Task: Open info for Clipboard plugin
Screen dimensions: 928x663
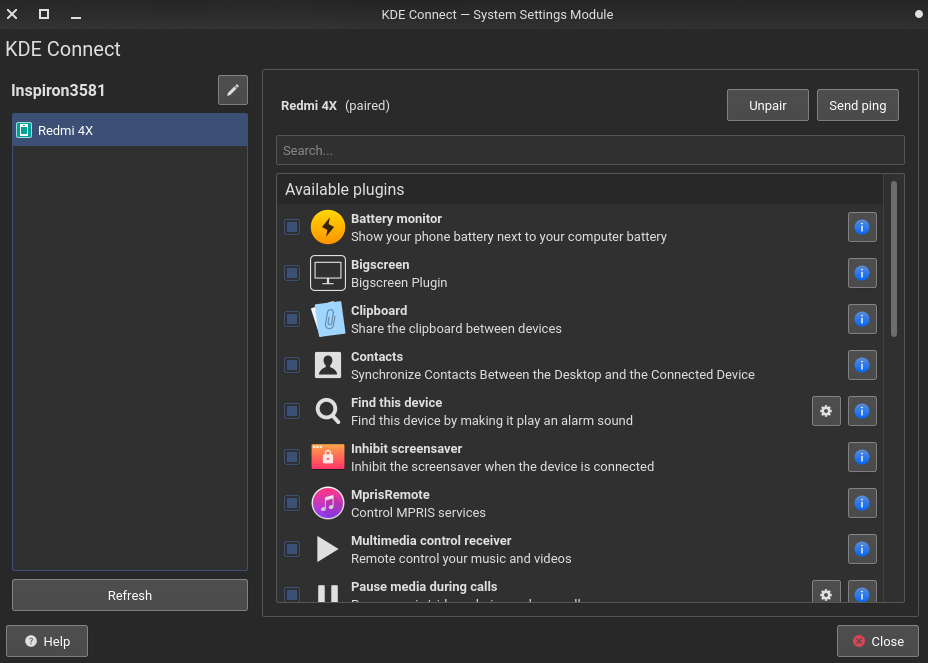Action: [862, 319]
